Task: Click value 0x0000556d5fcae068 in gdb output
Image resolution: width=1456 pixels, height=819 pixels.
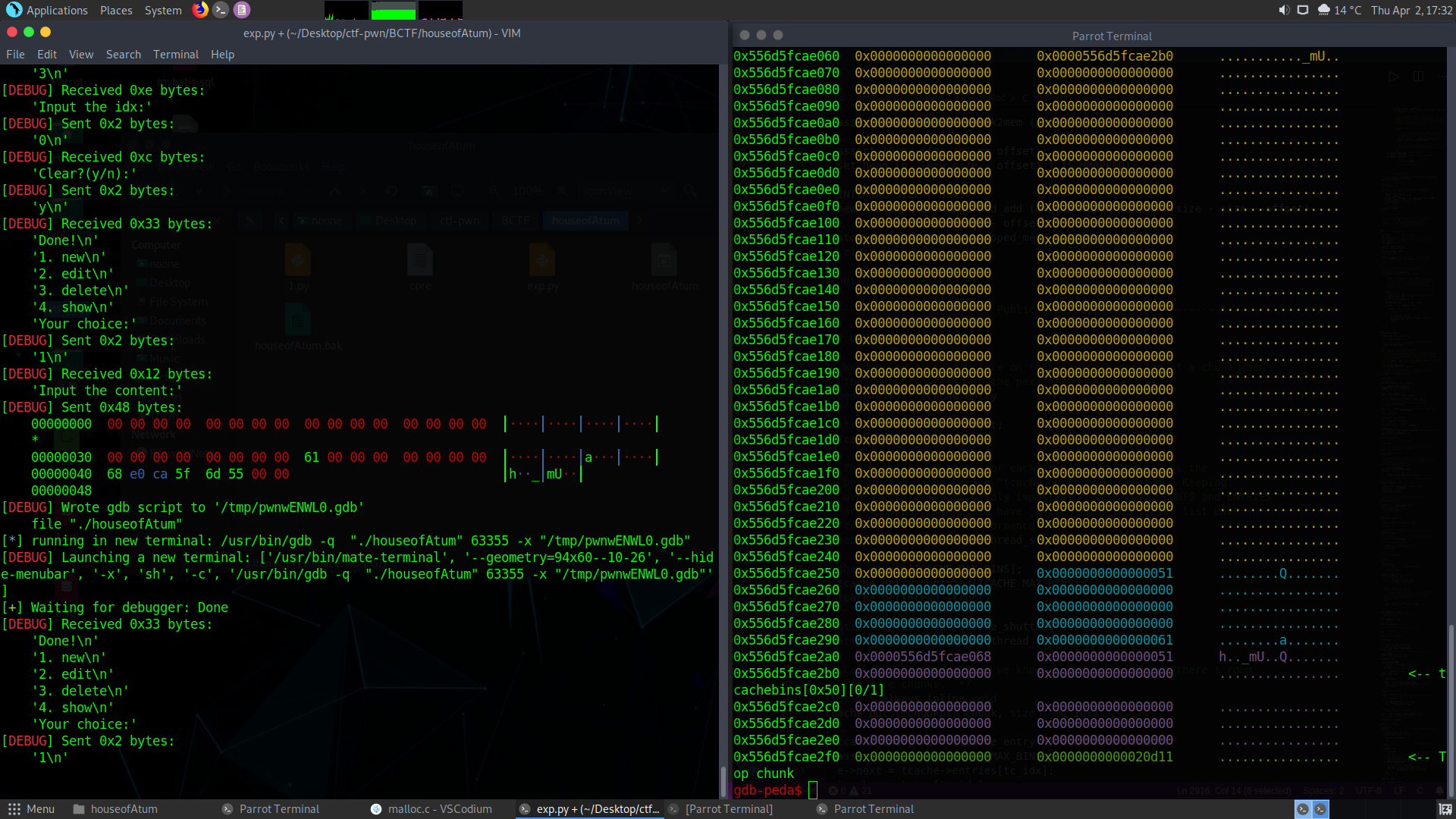Action: coord(923,657)
